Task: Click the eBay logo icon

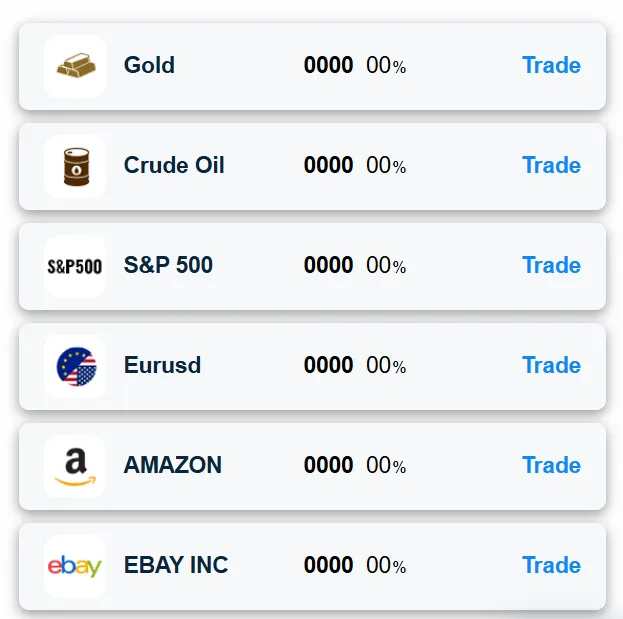Action: (x=75, y=566)
